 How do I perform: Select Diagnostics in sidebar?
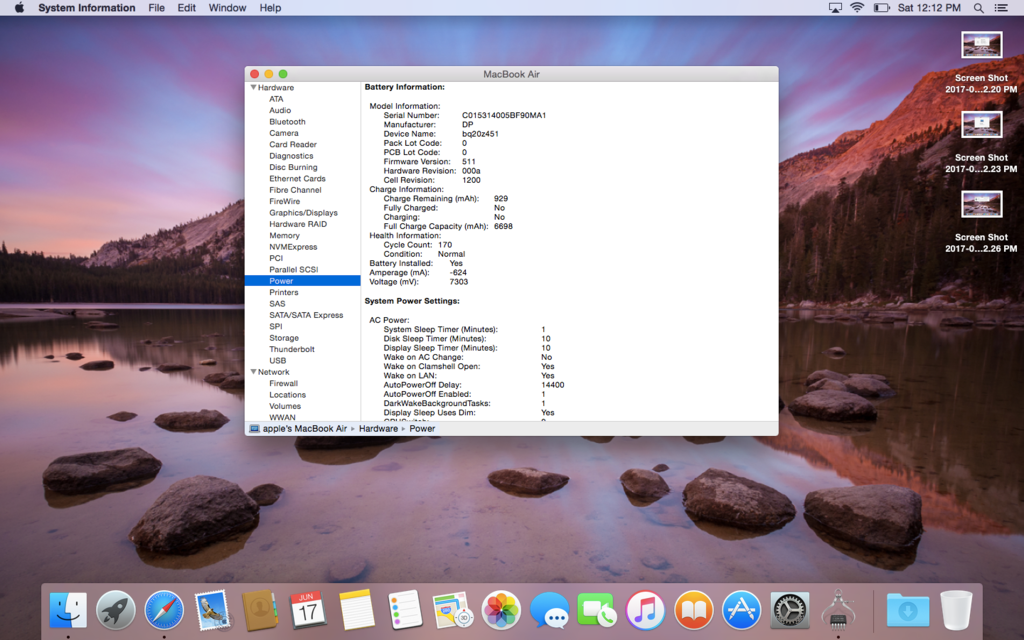click(x=291, y=155)
